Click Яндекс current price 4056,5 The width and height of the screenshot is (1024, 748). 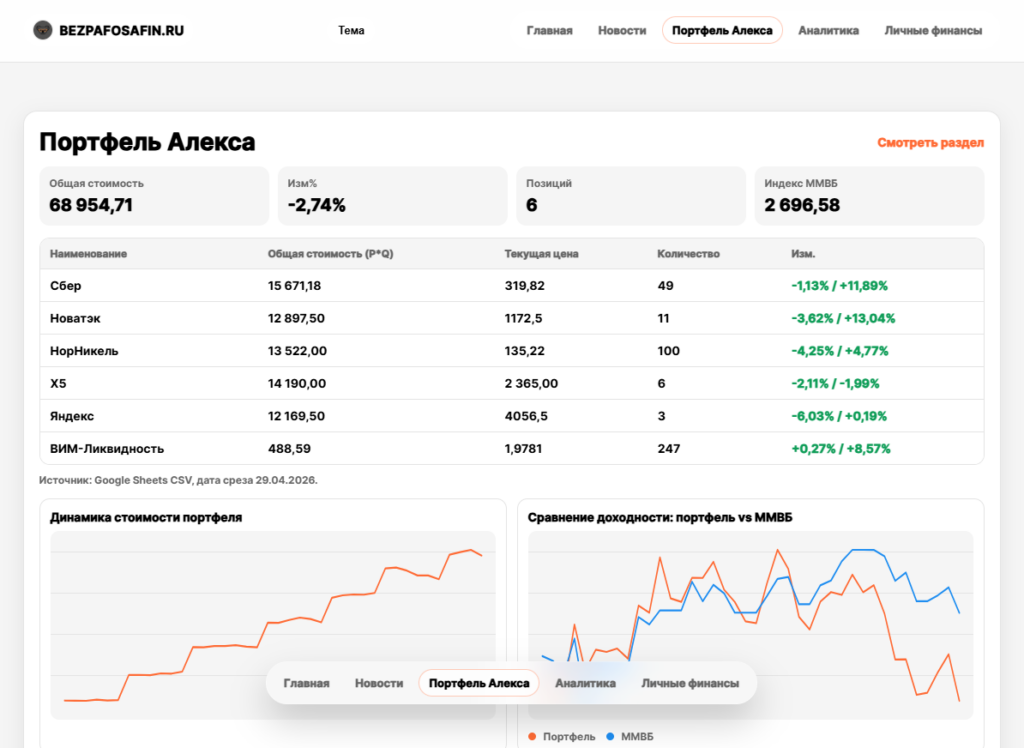click(x=526, y=416)
